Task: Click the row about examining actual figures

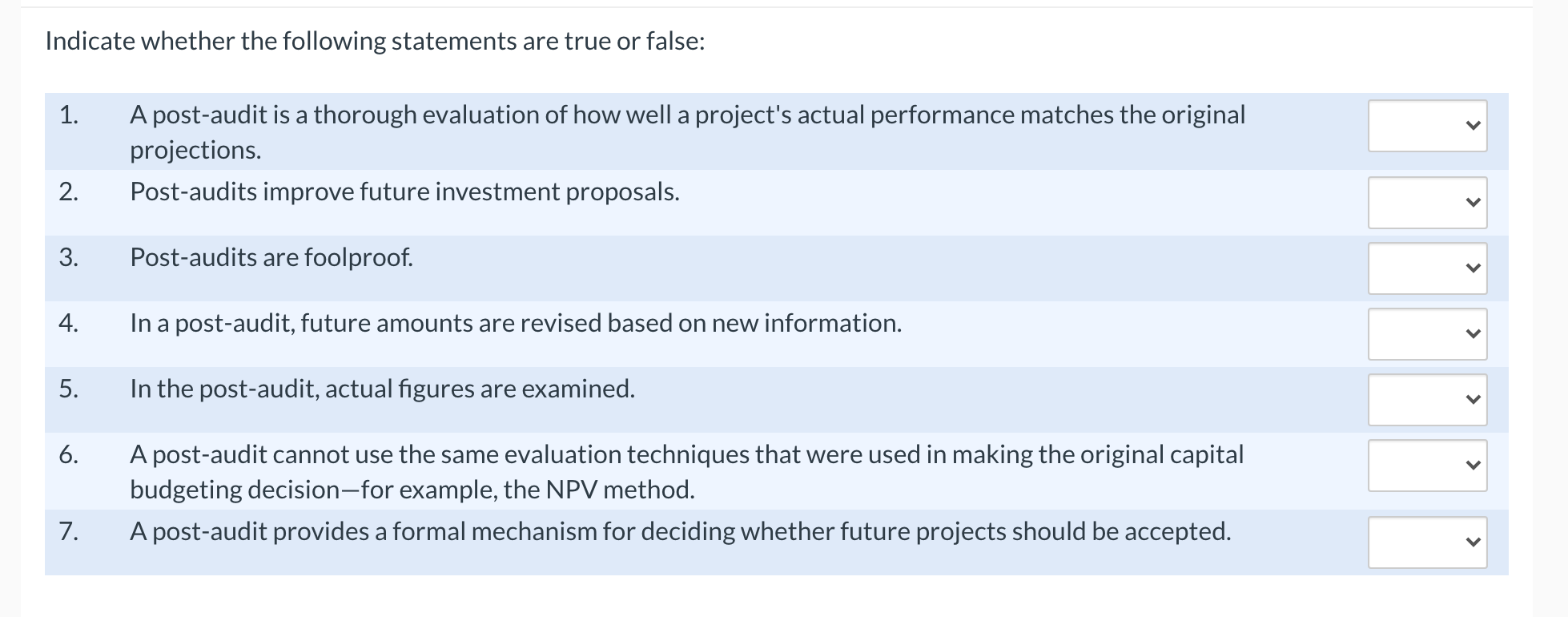Action: point(382,389)
